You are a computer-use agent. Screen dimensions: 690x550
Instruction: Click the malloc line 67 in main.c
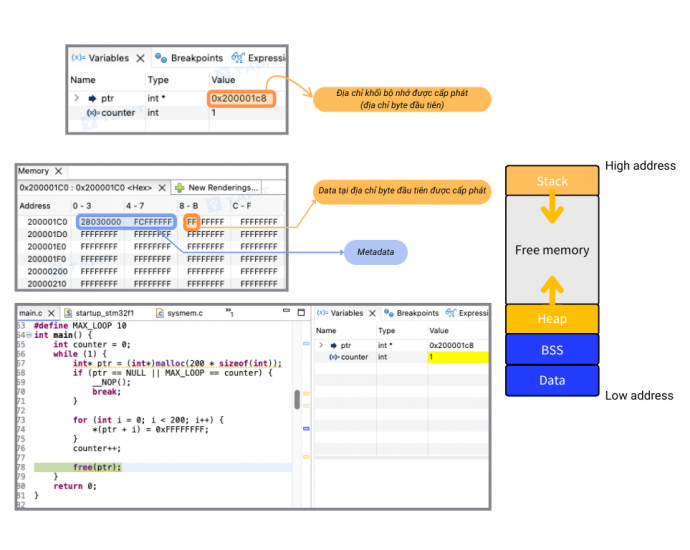[x=177, y=363]
